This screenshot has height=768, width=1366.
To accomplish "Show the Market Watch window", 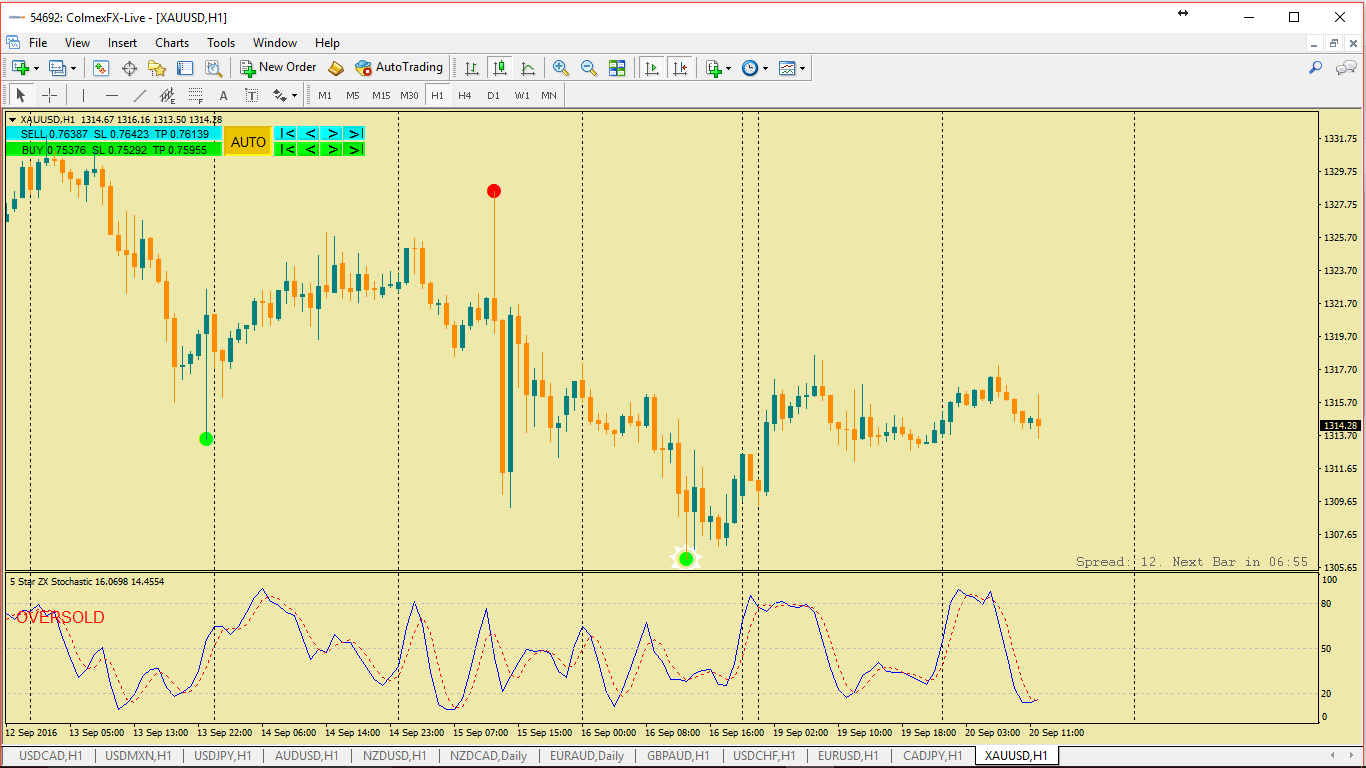I will [101, 68].
